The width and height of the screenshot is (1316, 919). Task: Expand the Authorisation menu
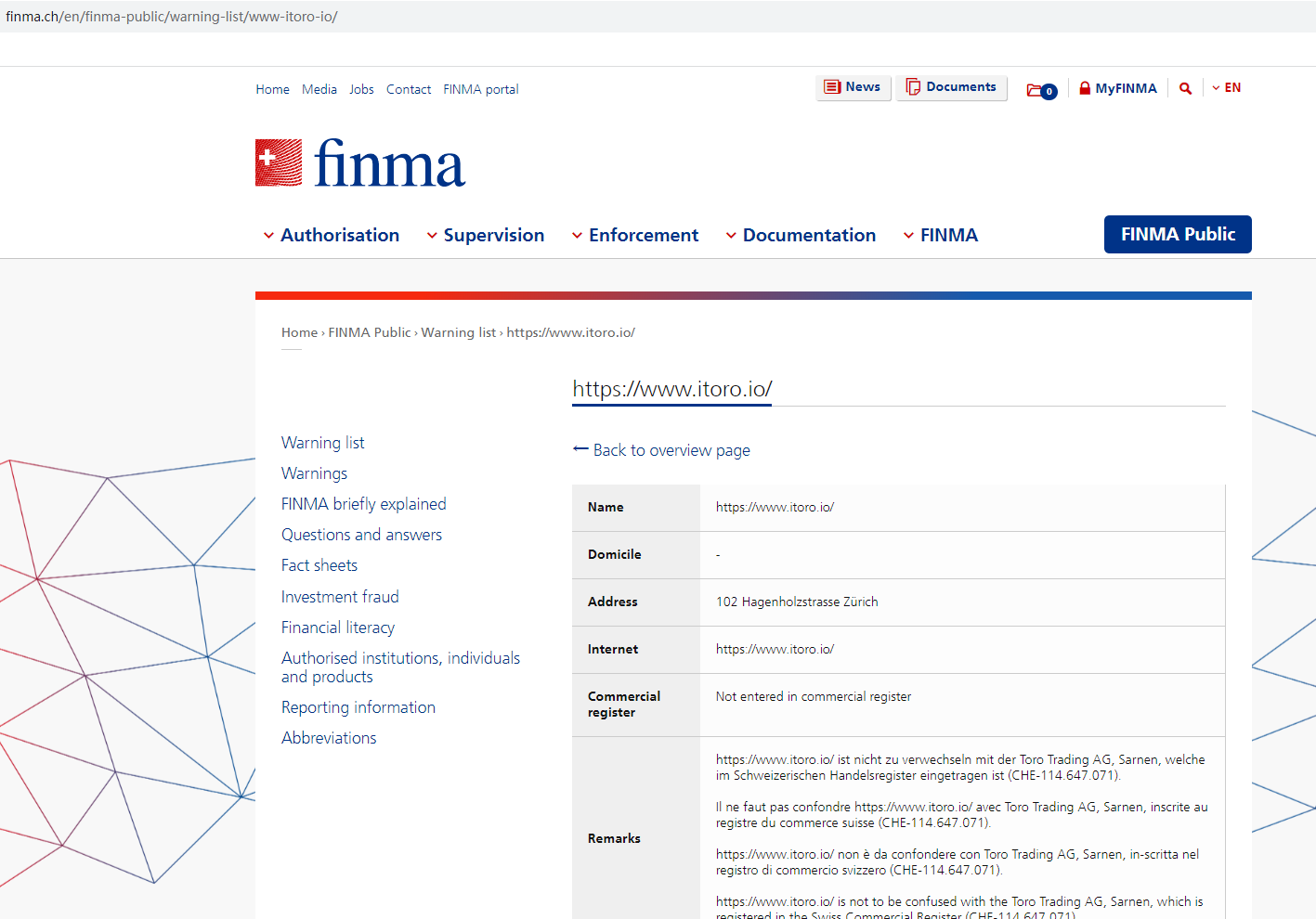tap(332, 235)
